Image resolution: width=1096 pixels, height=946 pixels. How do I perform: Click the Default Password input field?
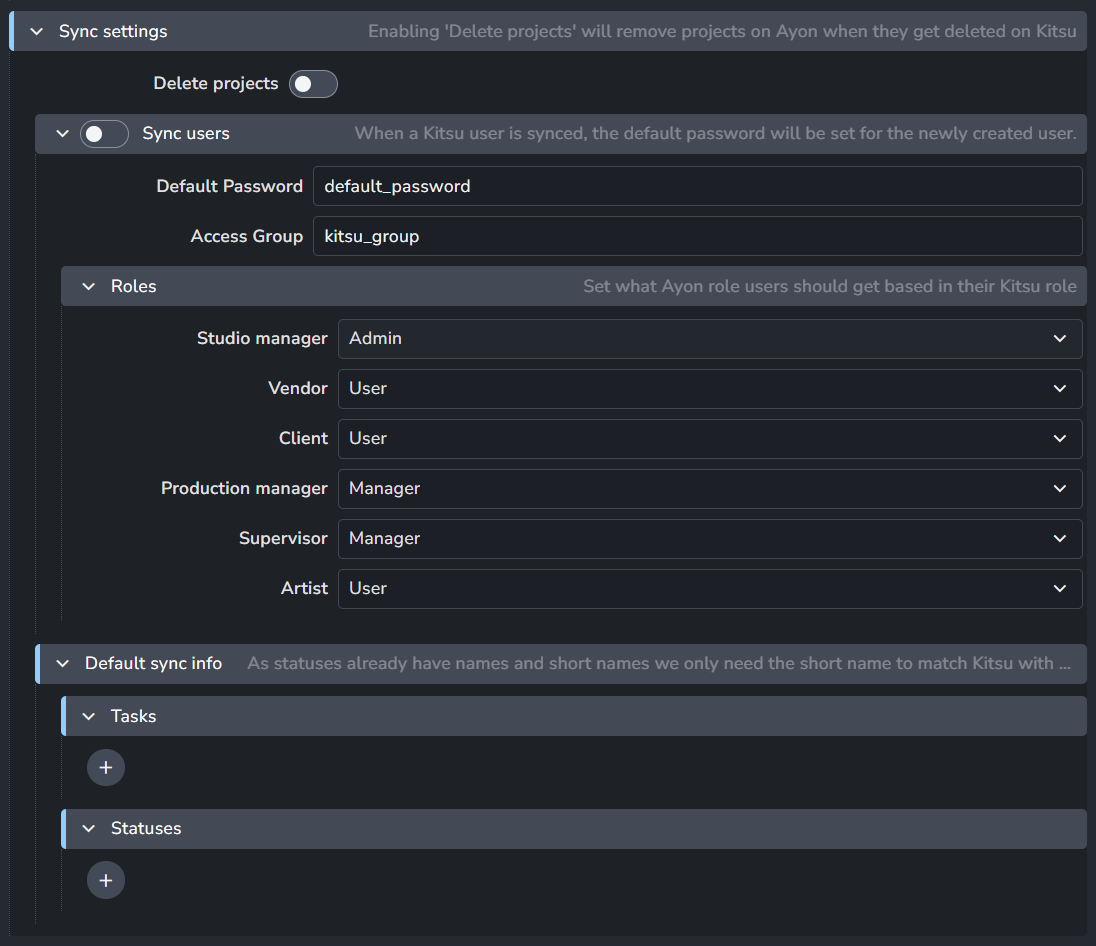[697, 187]
